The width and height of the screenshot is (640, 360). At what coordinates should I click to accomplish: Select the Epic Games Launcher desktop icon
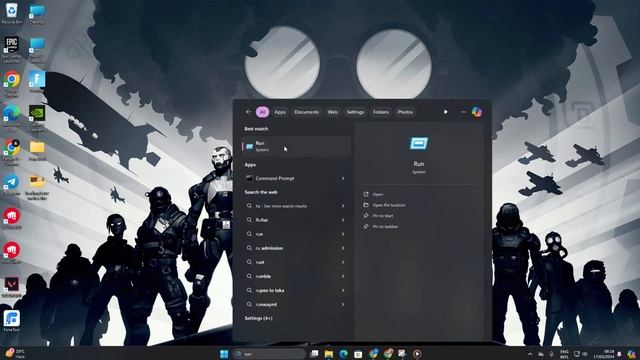[11, 49]
